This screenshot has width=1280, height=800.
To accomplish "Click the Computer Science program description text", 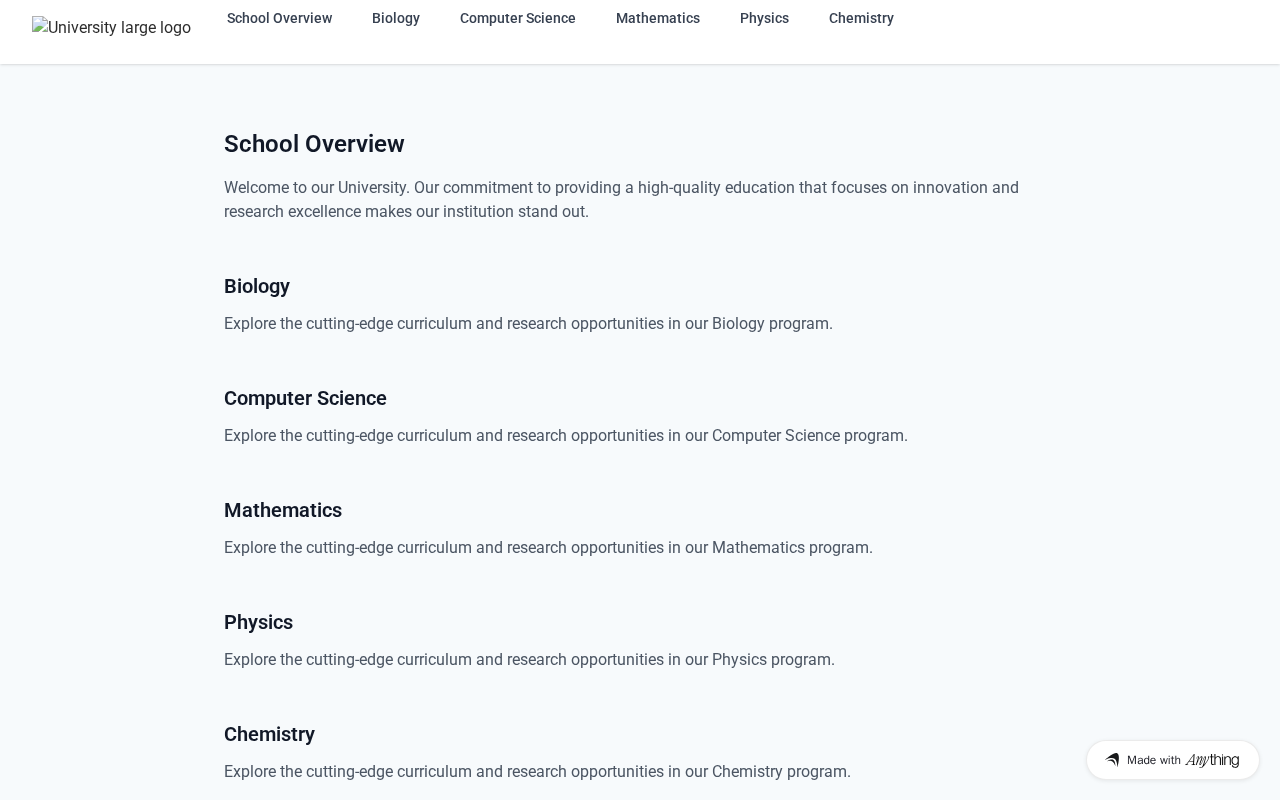I will point(566,436).
